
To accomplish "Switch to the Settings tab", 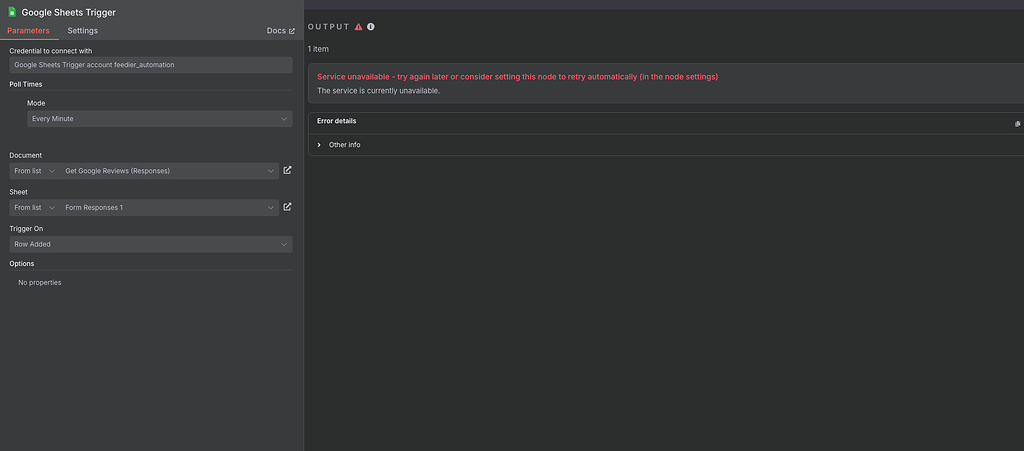I will pyautogui.click(x=83, y=31).
